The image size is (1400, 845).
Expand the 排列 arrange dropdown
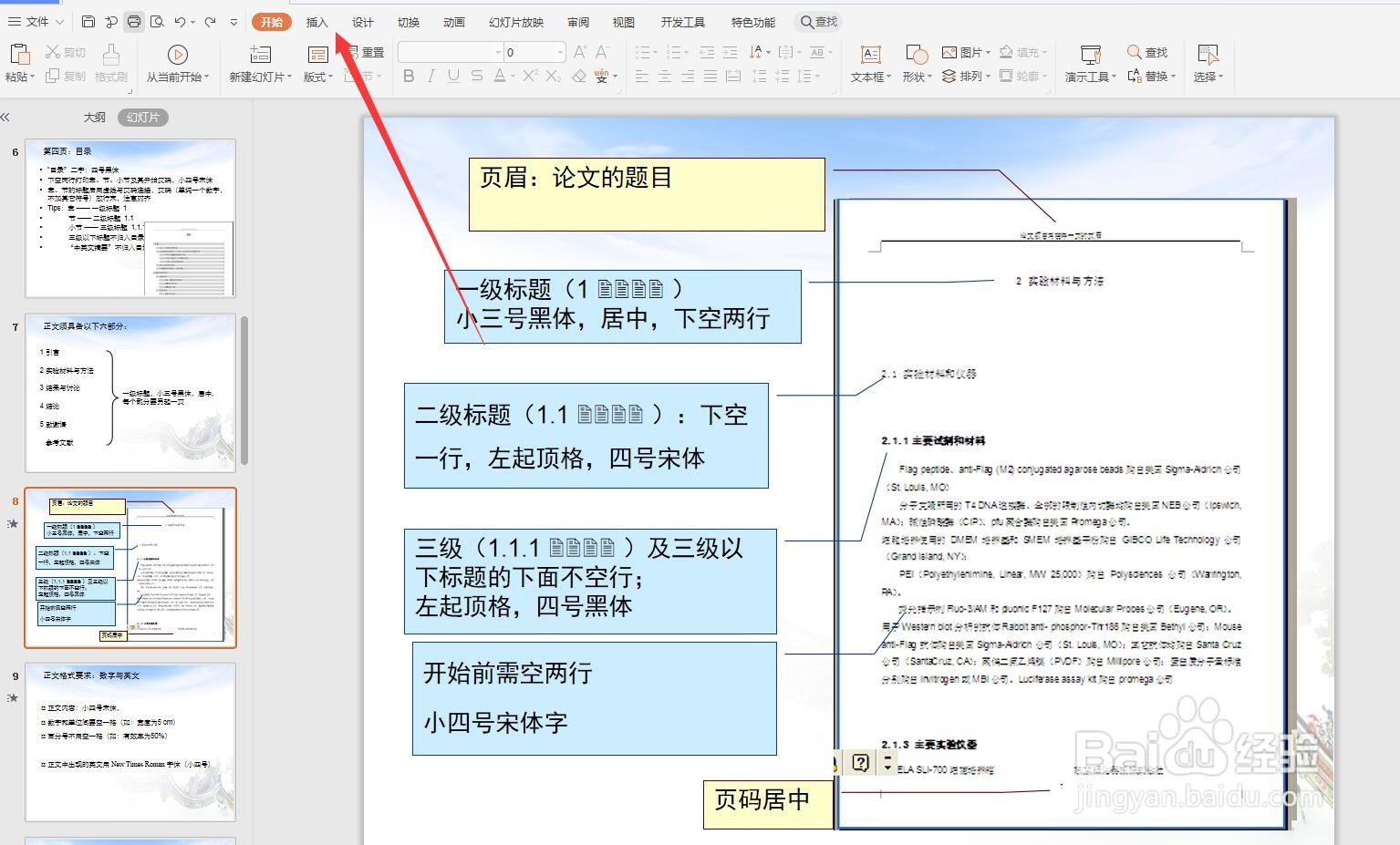tap(970, 77)
